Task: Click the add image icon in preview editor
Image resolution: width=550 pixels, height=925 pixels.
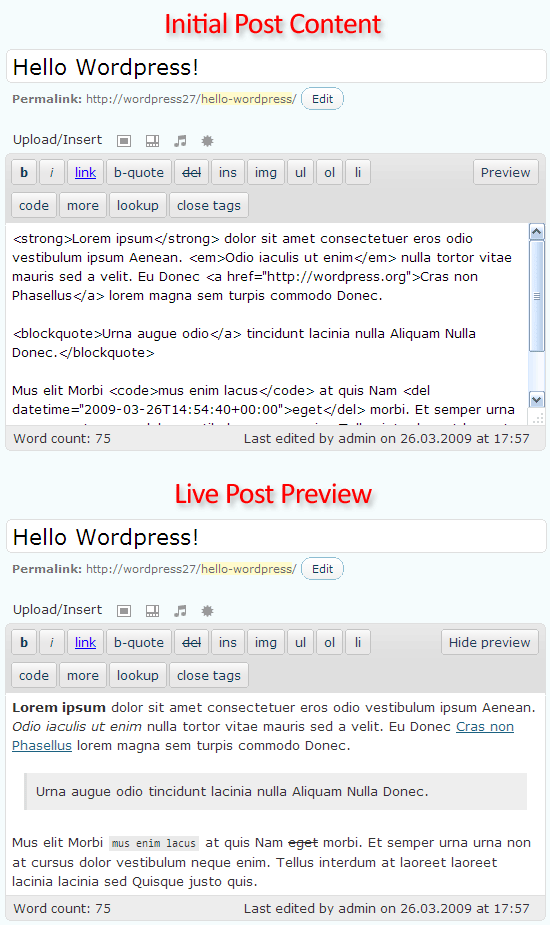Action: coord(124,611)
